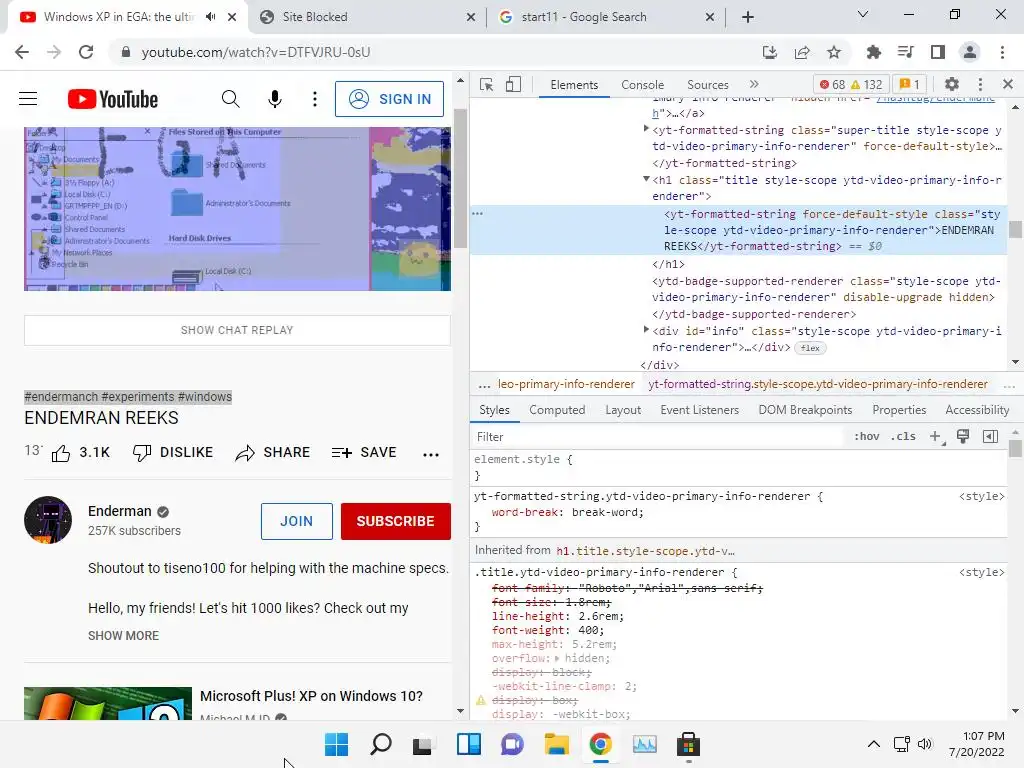
Task: Open File Explorer from taskbar
Action: pos(556,744)
